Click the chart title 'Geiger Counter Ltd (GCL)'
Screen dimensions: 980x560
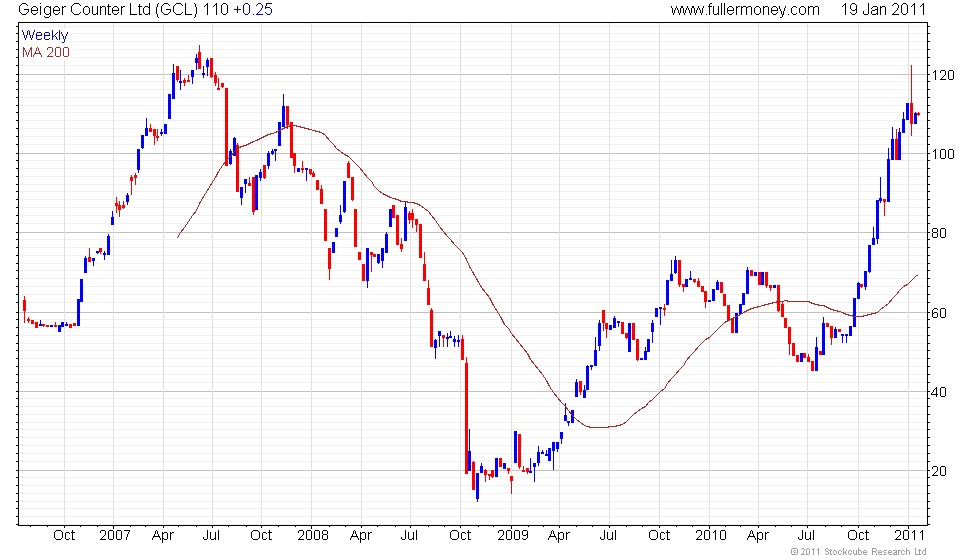110,10
